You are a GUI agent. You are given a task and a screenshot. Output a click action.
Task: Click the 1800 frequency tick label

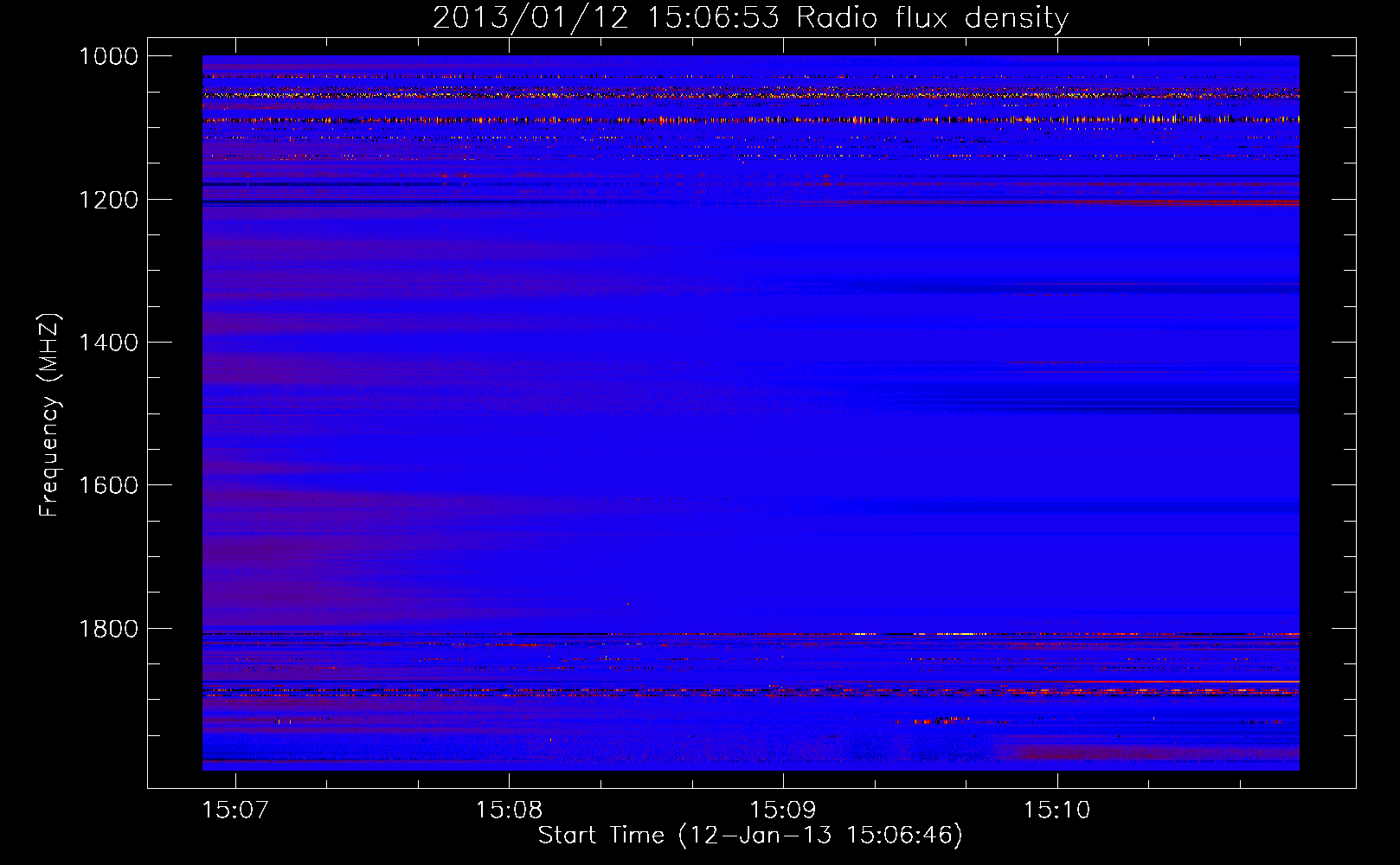108,629
